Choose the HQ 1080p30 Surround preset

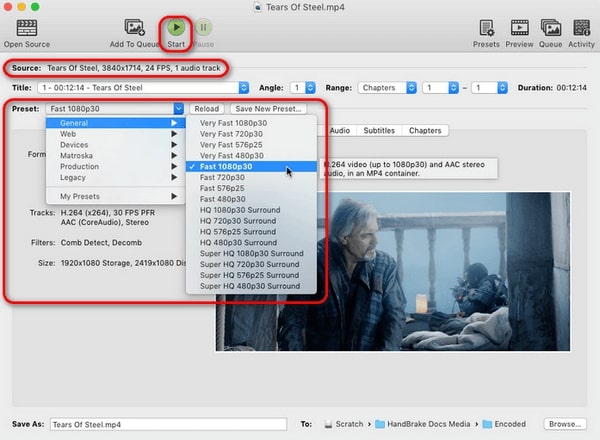pos(251,210)
